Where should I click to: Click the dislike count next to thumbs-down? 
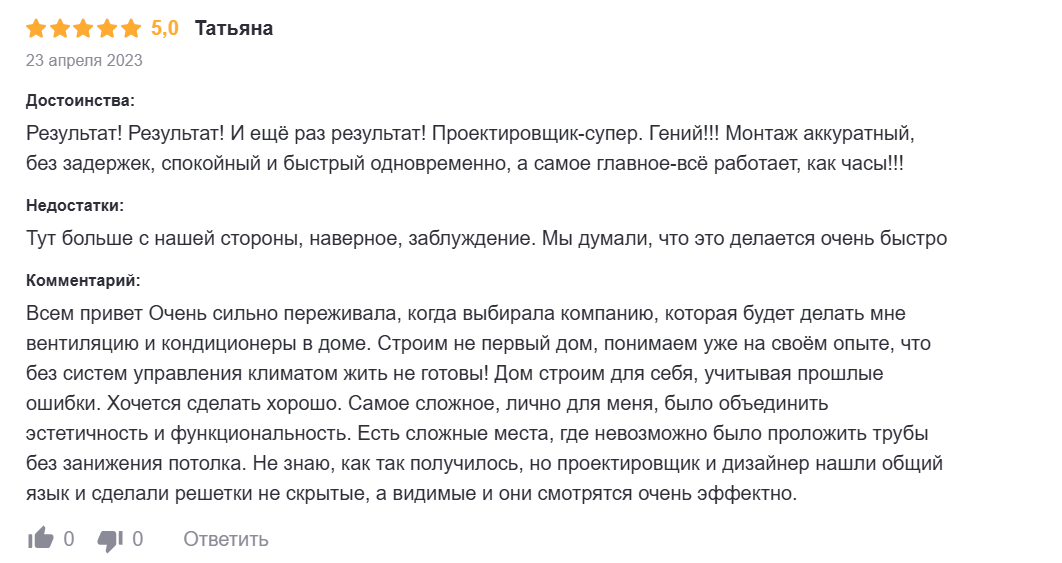tap(138, 539)
